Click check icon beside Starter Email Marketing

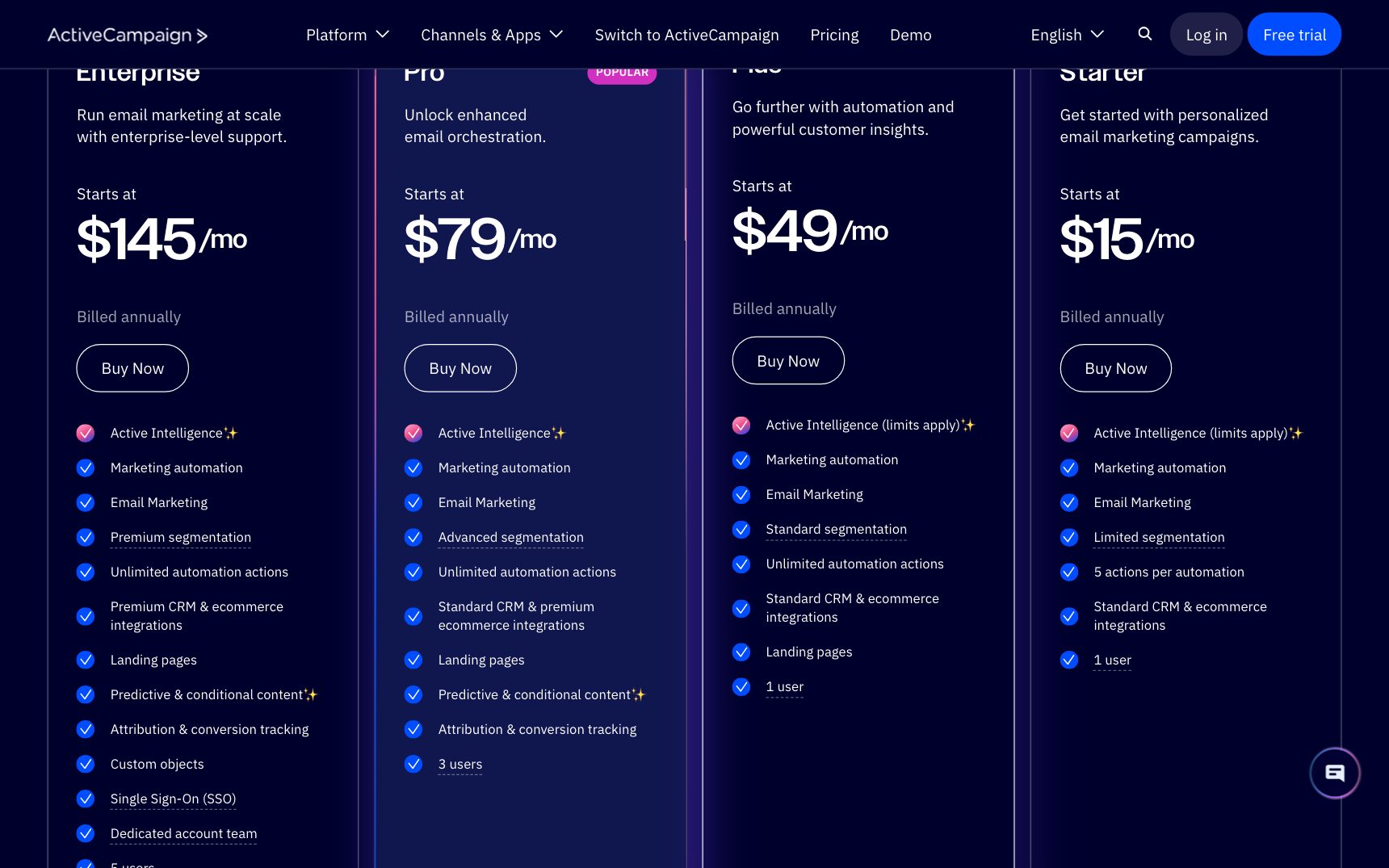pyautogui.click(x=1069, y=502)
